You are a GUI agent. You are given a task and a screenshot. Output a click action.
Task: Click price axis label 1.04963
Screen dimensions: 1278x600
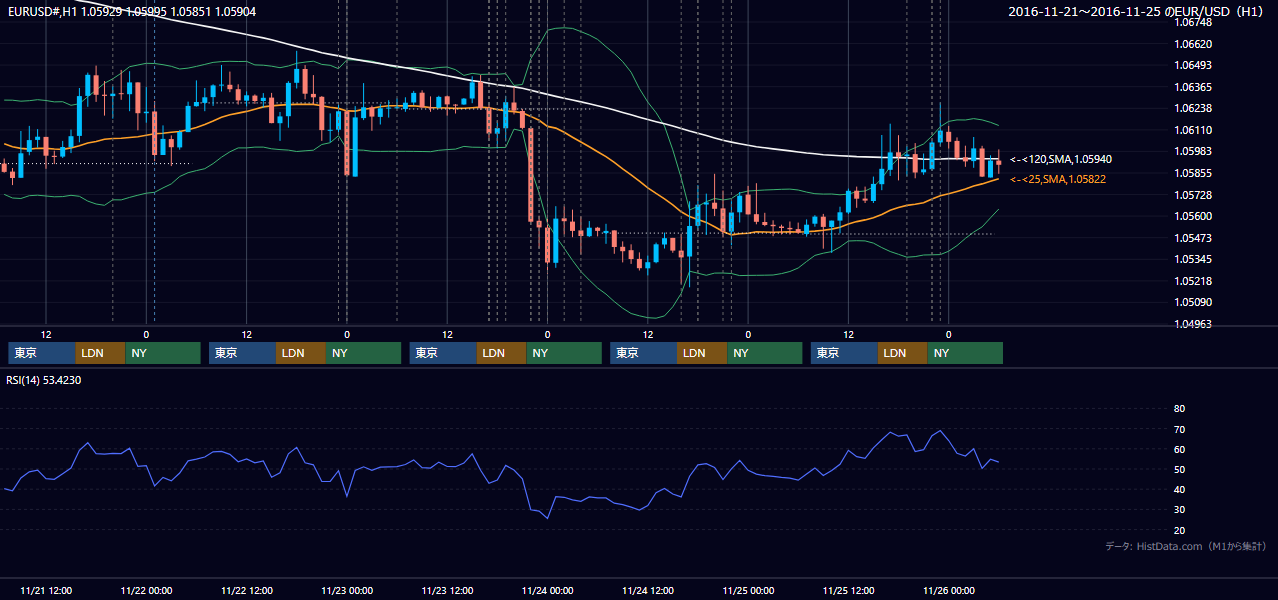coord(1191,324)
